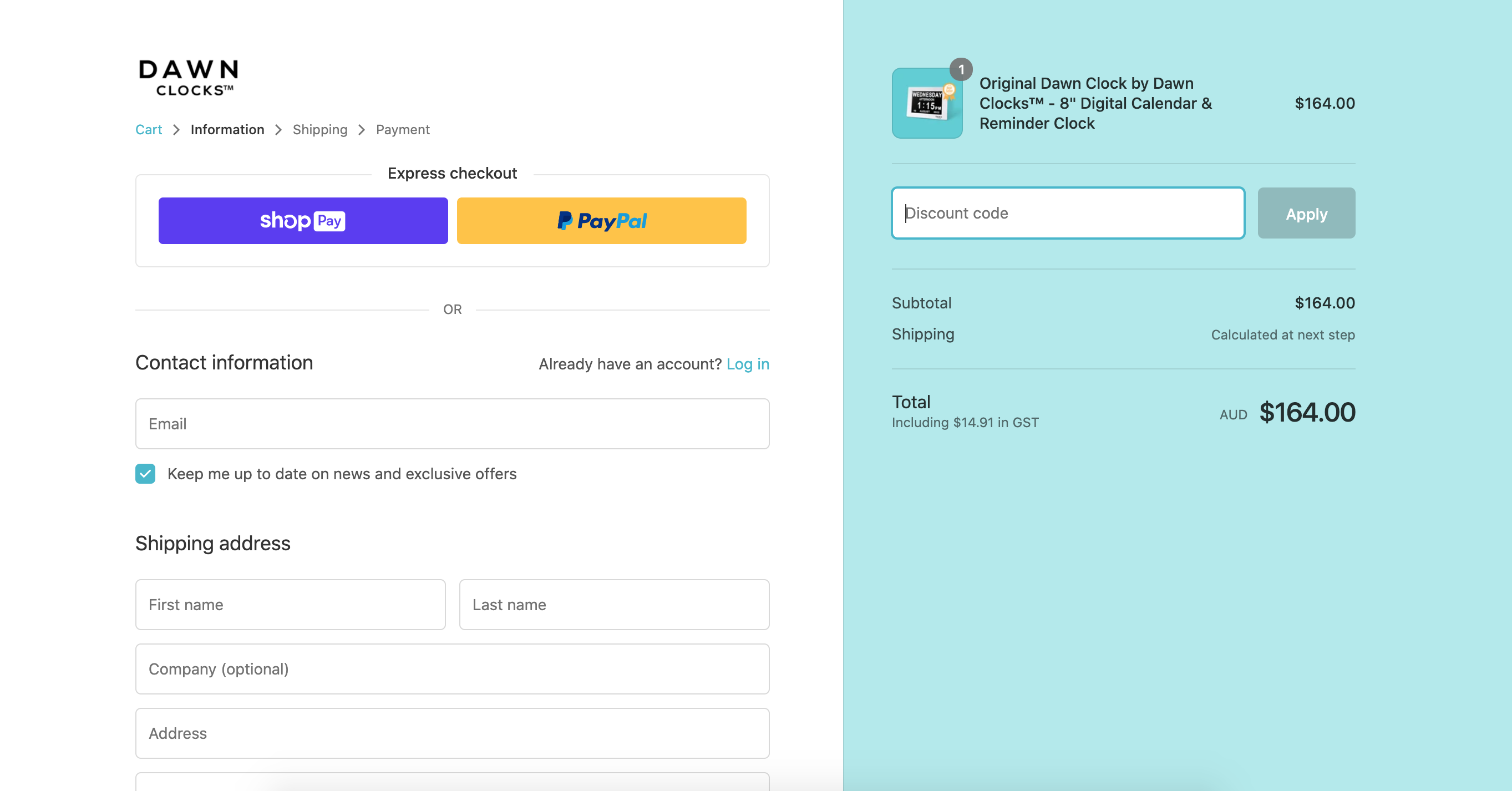Click the Contact information heading
This screenshot has width=1512, height=791.
coord(224,363)
